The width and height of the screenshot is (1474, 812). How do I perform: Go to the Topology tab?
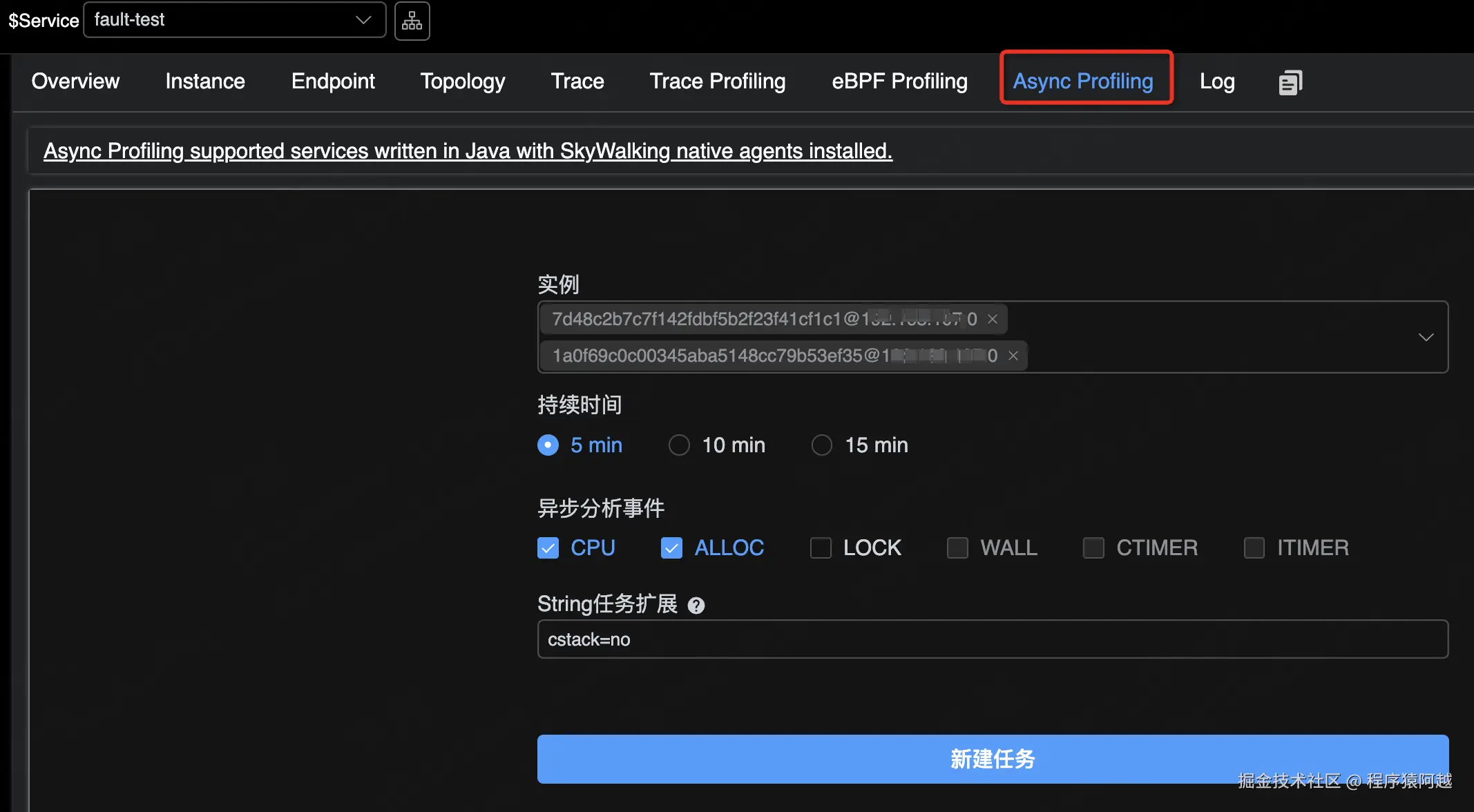(x=462, y=81)
